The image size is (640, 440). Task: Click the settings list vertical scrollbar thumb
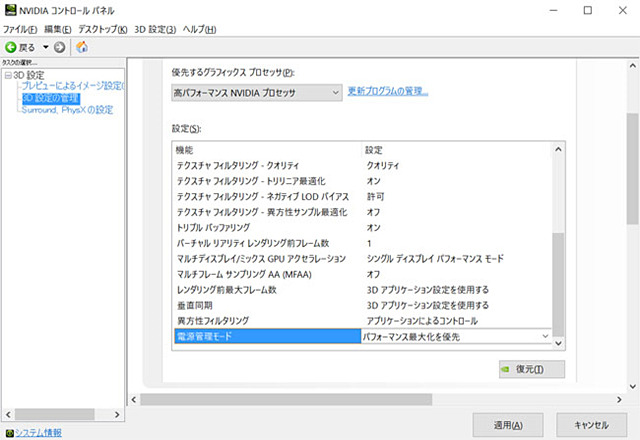pyautogui.click(x=558, y=285)
